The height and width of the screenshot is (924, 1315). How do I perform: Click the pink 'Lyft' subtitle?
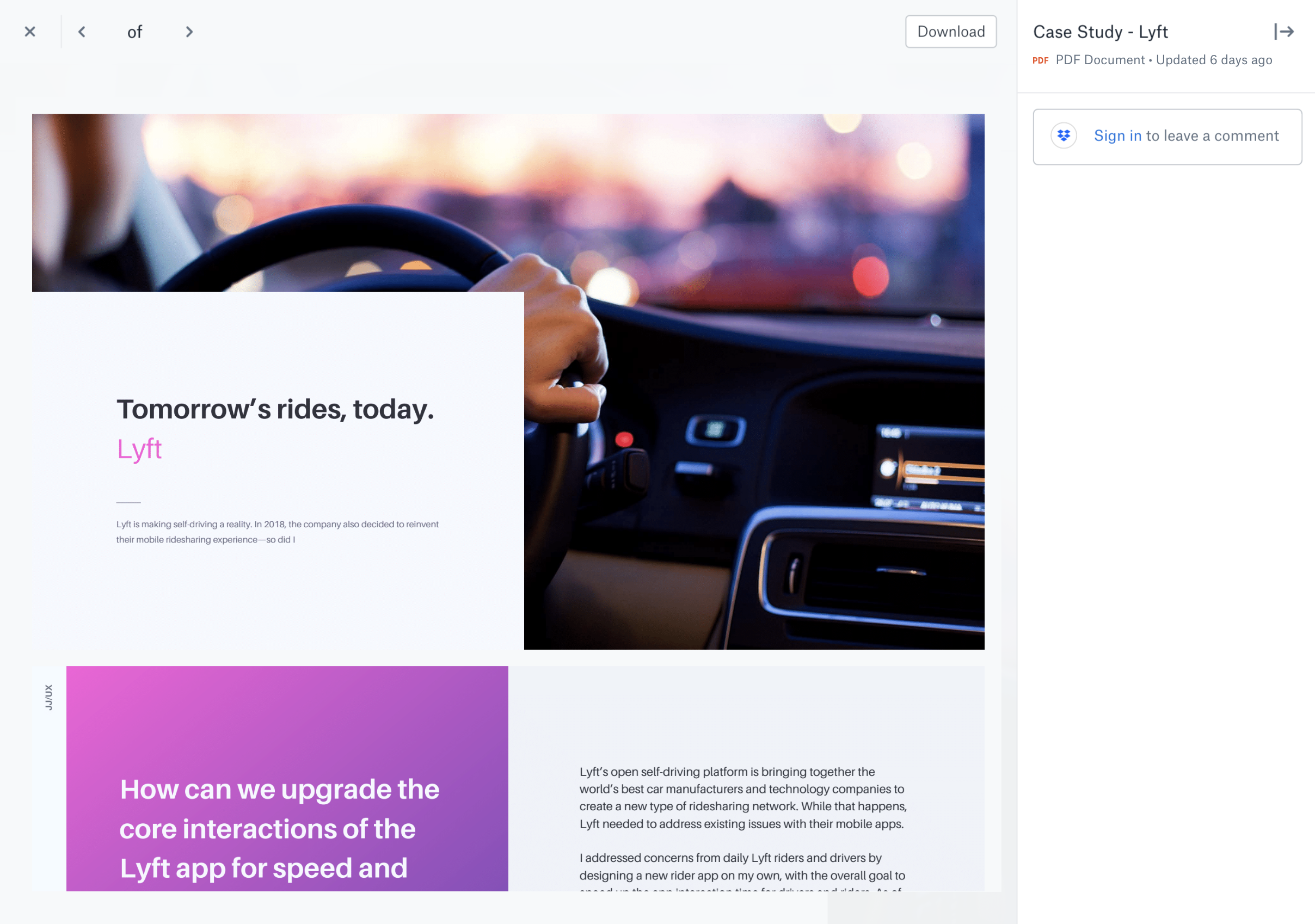point(139,449)
